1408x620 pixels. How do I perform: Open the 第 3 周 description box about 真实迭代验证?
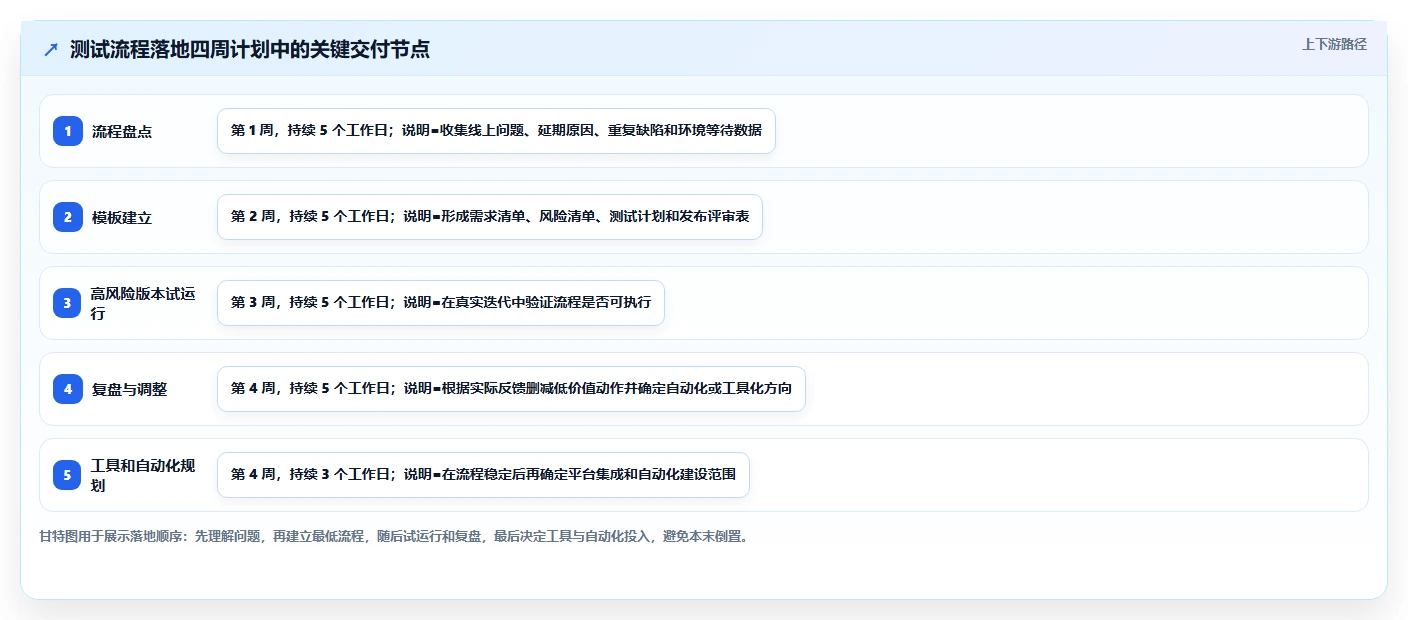click(441, 303)
